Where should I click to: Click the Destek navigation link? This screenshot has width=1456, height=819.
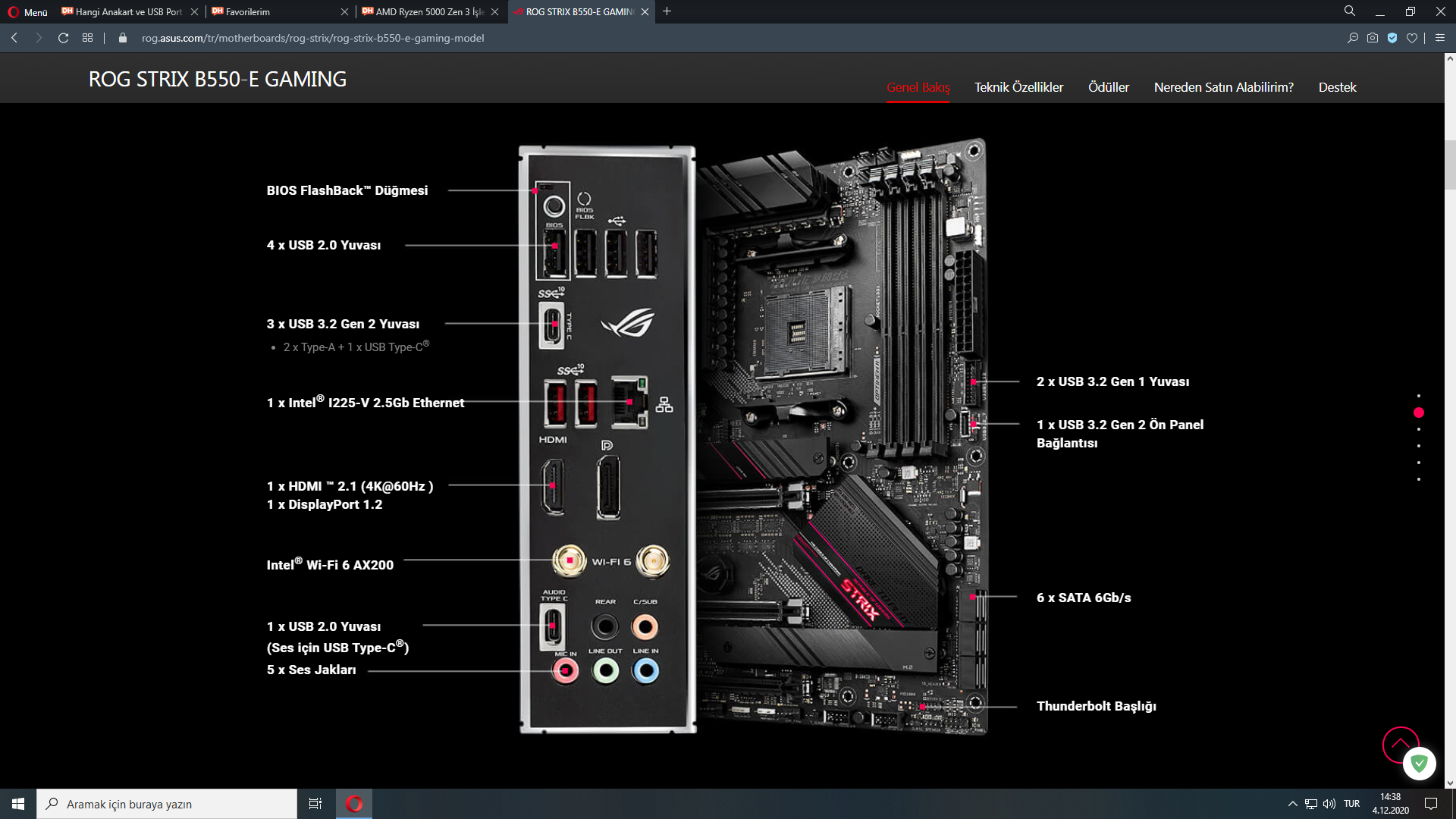click(1337, 87)
